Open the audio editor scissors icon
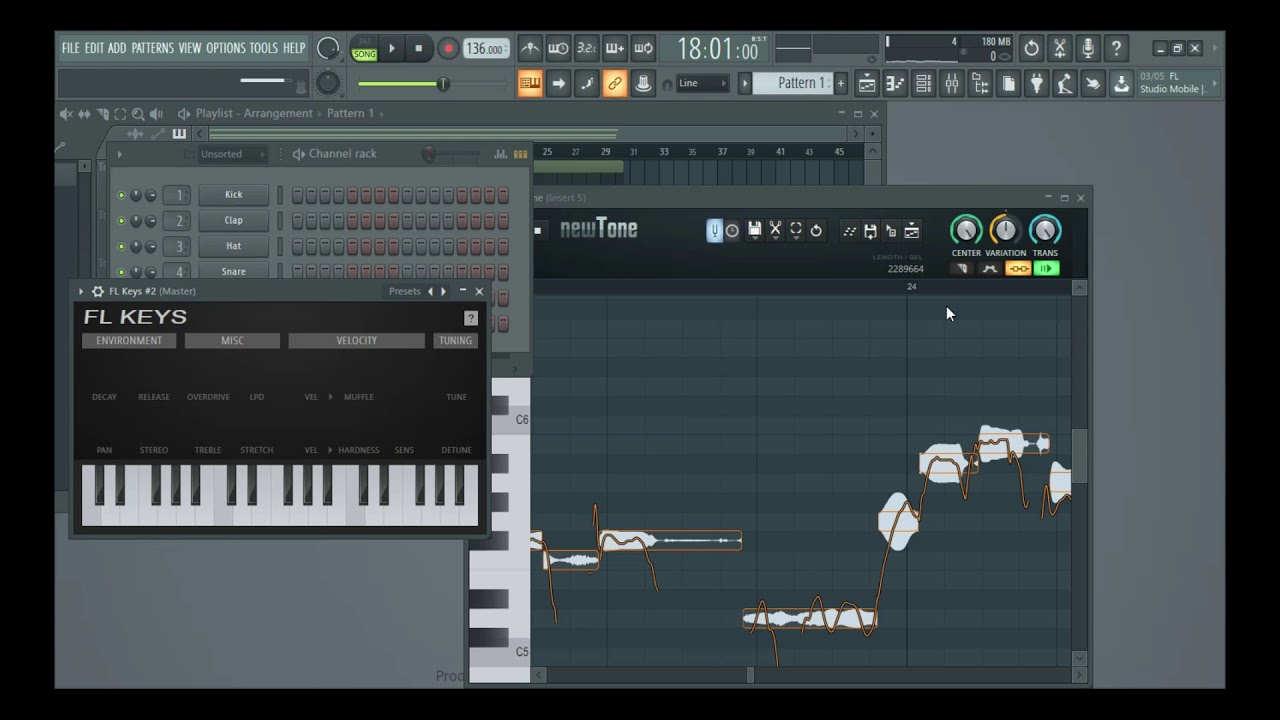This screenshot has height=720, width=1280. [1060, 48]
